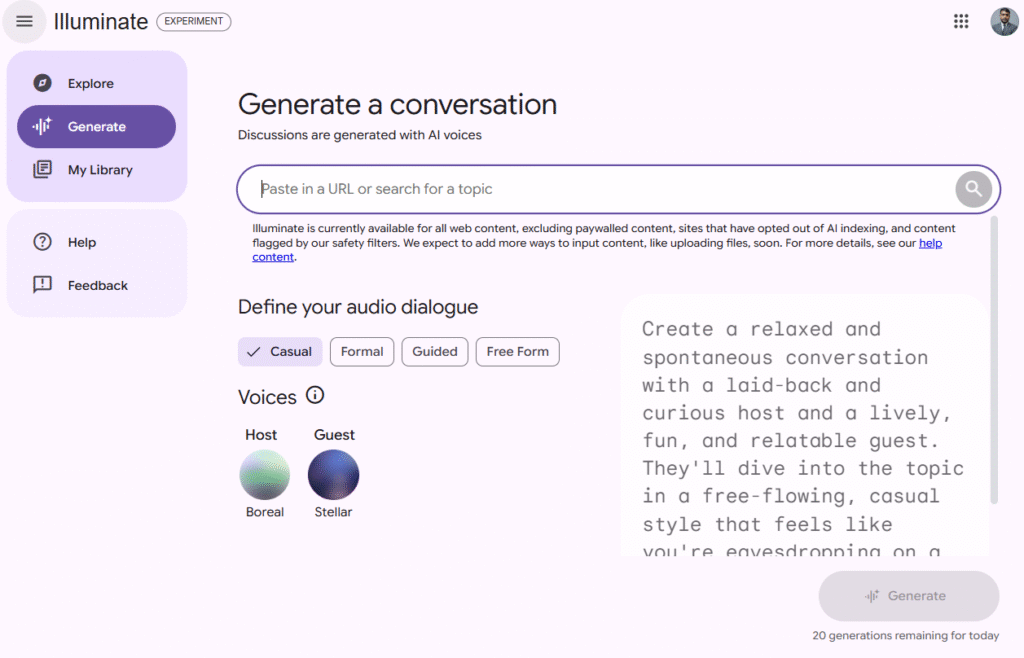Click the Guest label
This screenshot has height=658, width=1024.
click(334, 435)
